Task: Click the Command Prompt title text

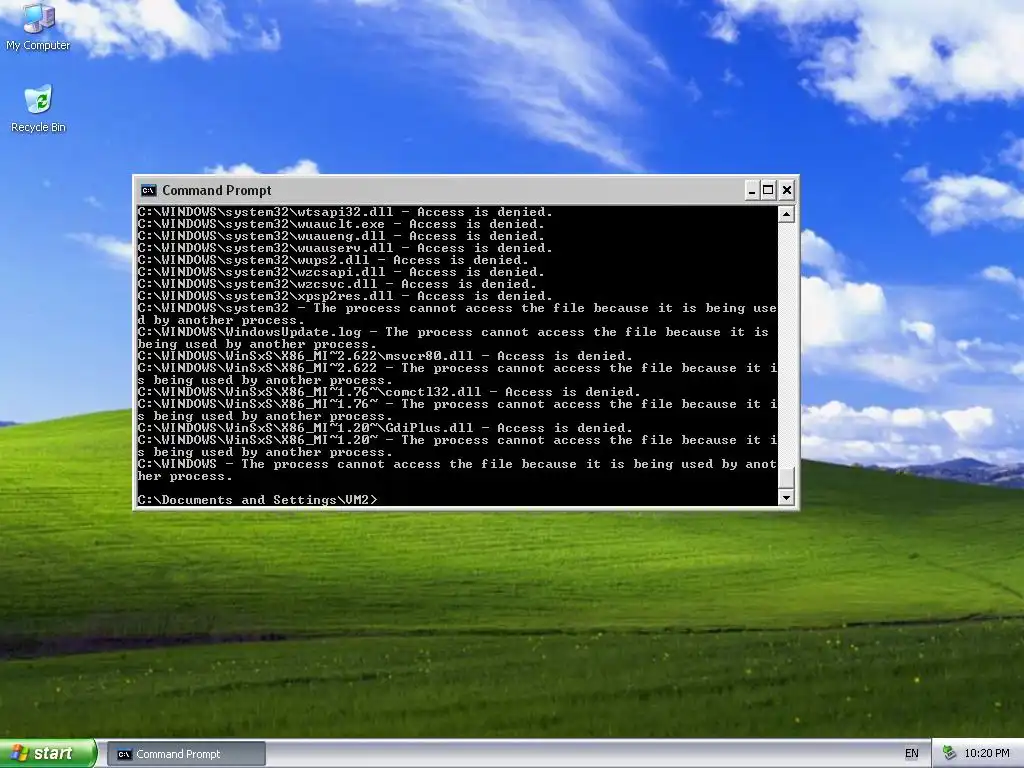Action: pyautogui.click(x=217, y=190)
